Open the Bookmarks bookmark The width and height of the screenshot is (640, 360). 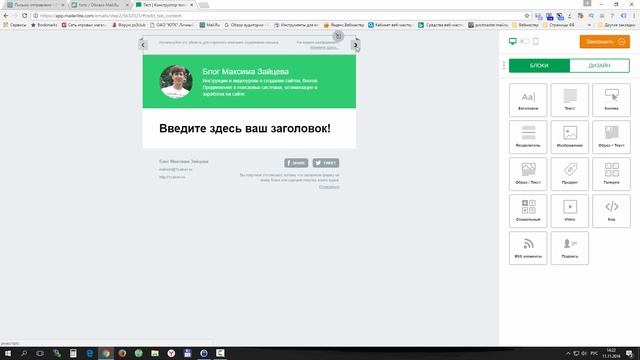[x=44, y=25]
